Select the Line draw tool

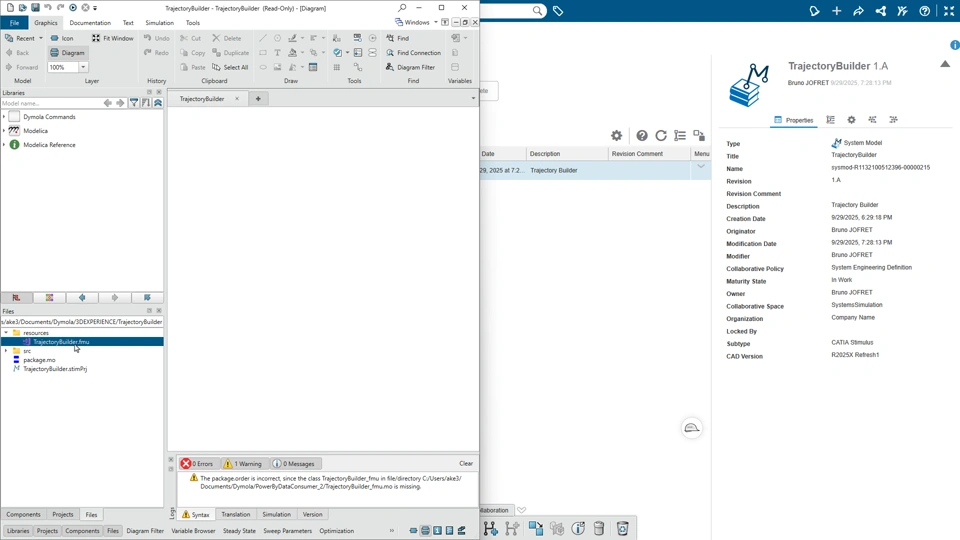[263, 38]
